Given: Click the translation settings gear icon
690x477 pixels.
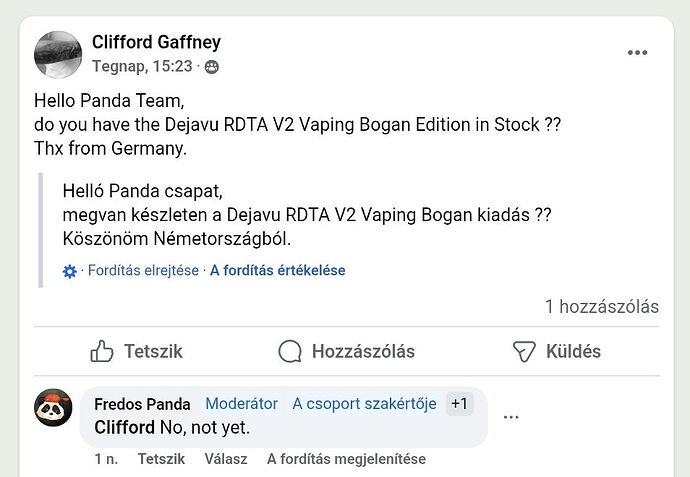Looking at the screenshot, I should coord(70,271).
